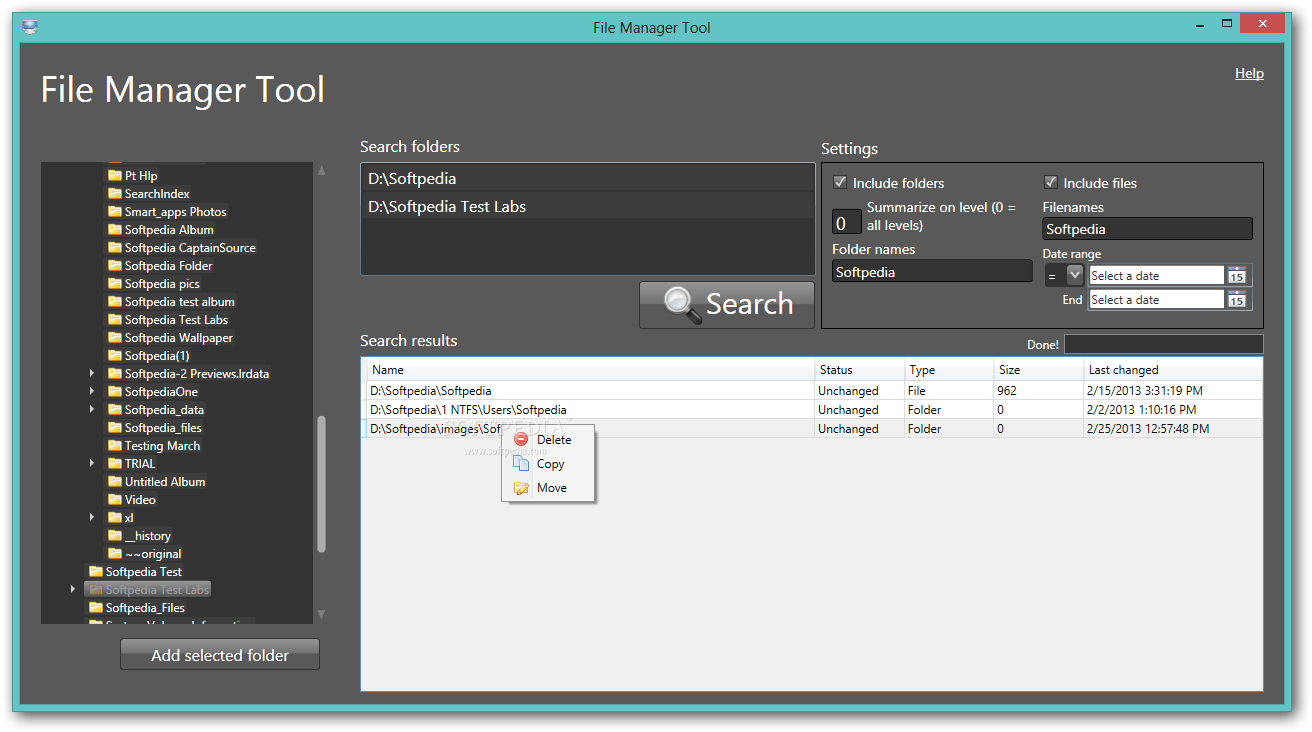1312x732 pixels.
Task: Click the Summarize on level number field
Action: click(x=847, y=222)
